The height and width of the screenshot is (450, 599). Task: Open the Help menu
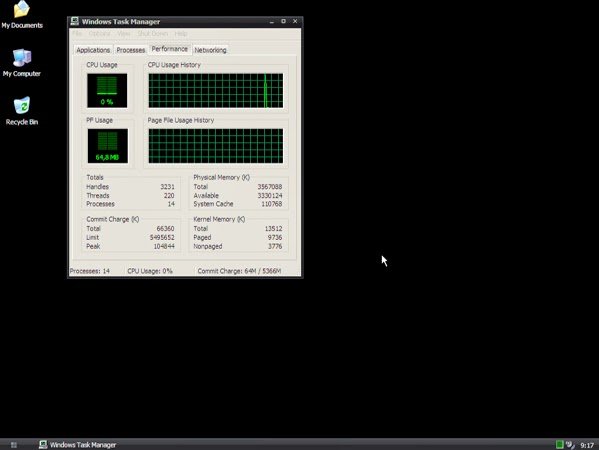pos(181,34)
